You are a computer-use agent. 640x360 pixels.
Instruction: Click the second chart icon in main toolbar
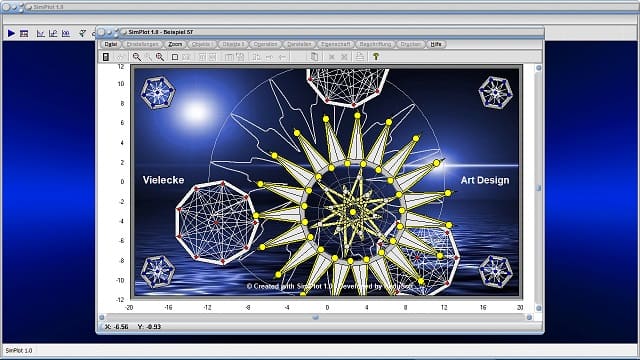tap(53, 33)
